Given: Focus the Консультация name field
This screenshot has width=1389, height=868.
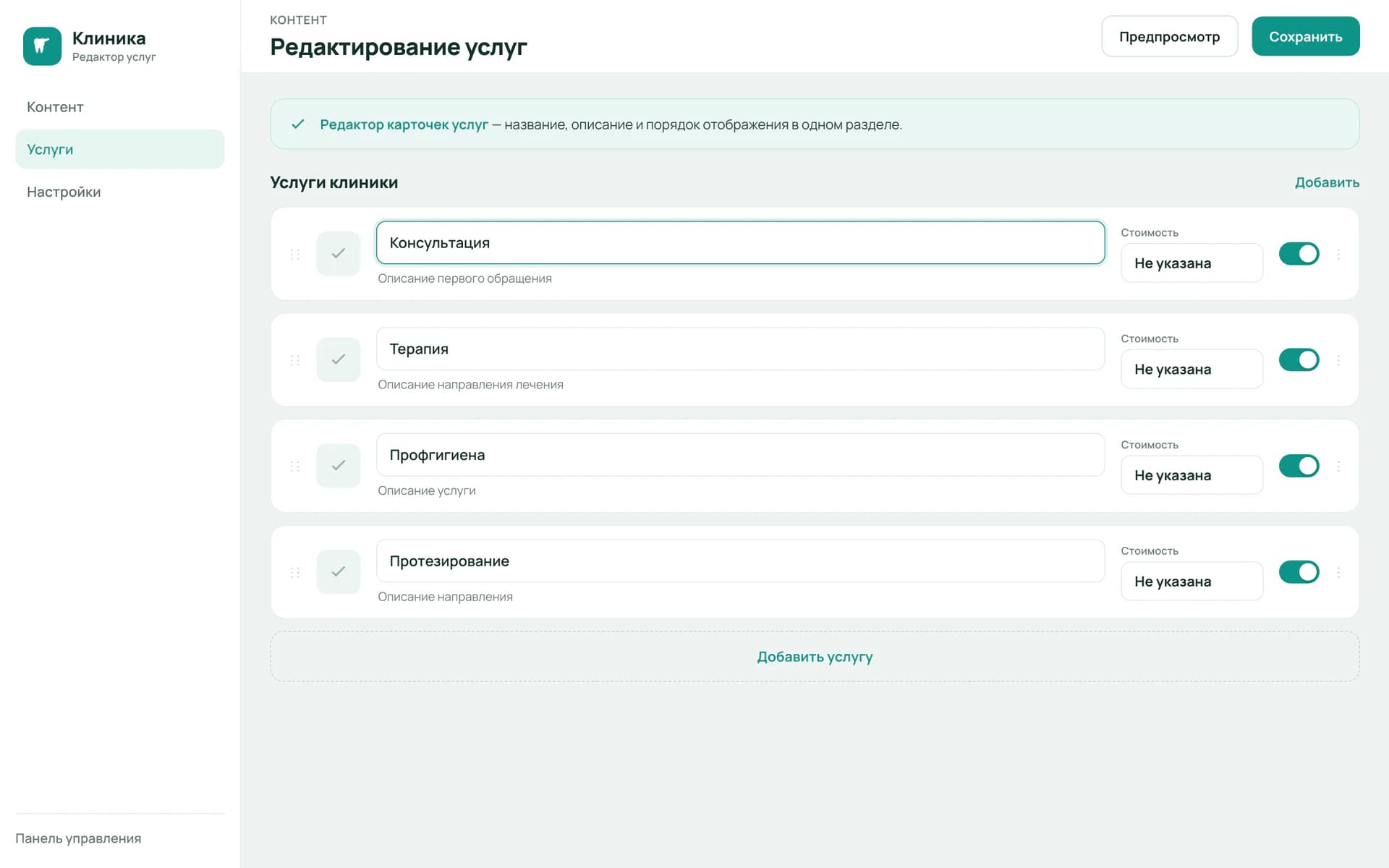Looking at the screenshot, I should [x=740, y=243].
